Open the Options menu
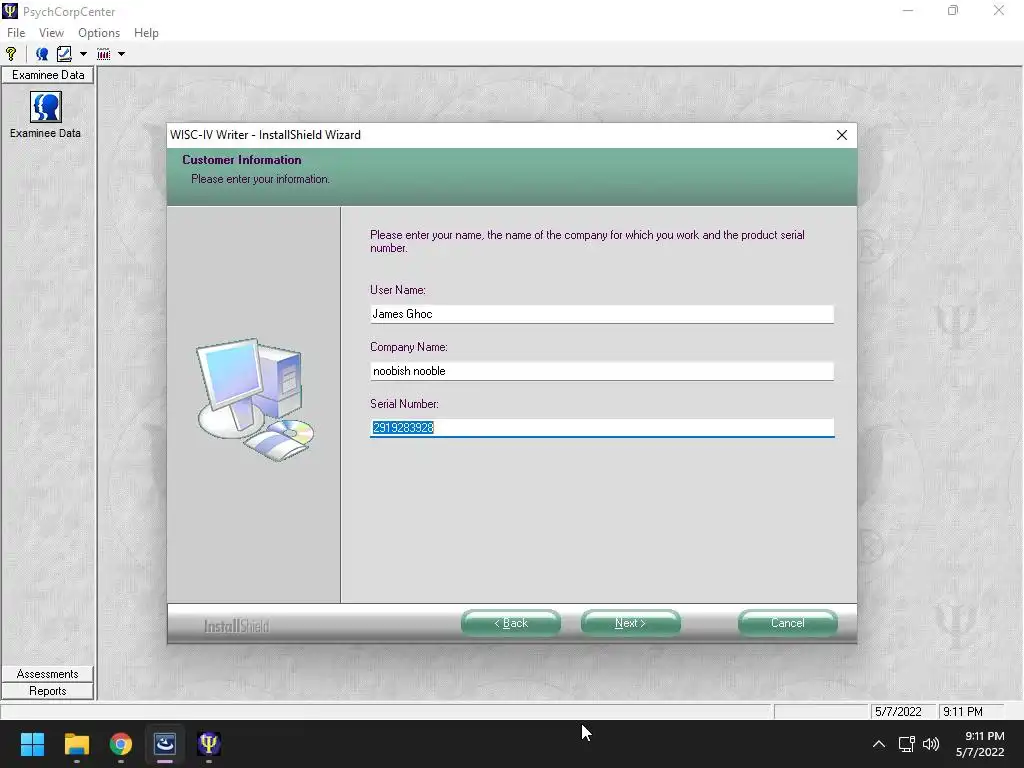This screenshot has width=1024, height=768. click(99, 33)
